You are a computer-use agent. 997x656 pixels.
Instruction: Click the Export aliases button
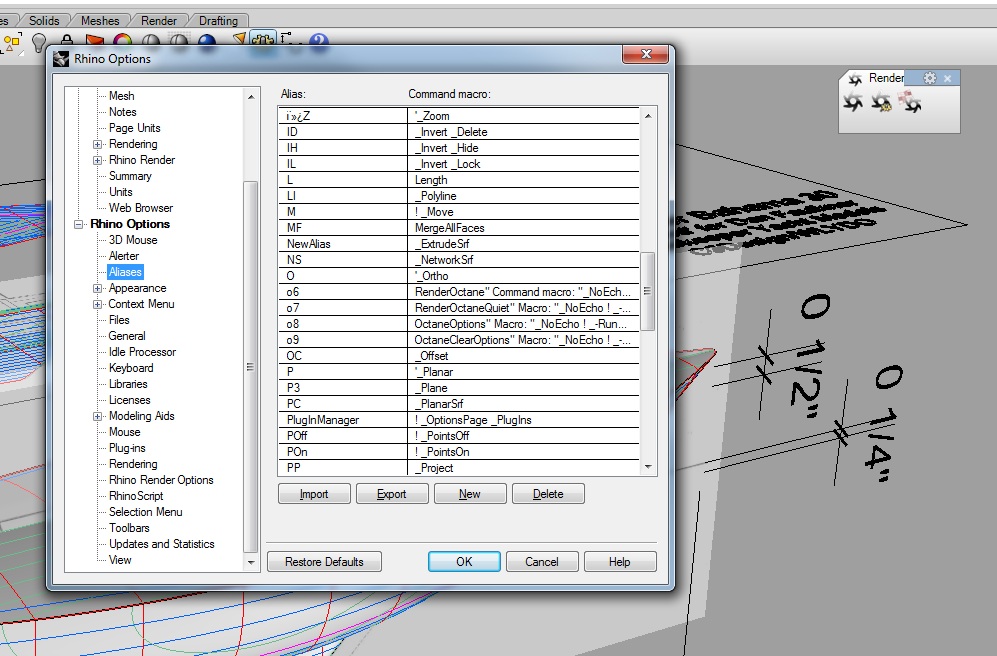tap(392, 494)
